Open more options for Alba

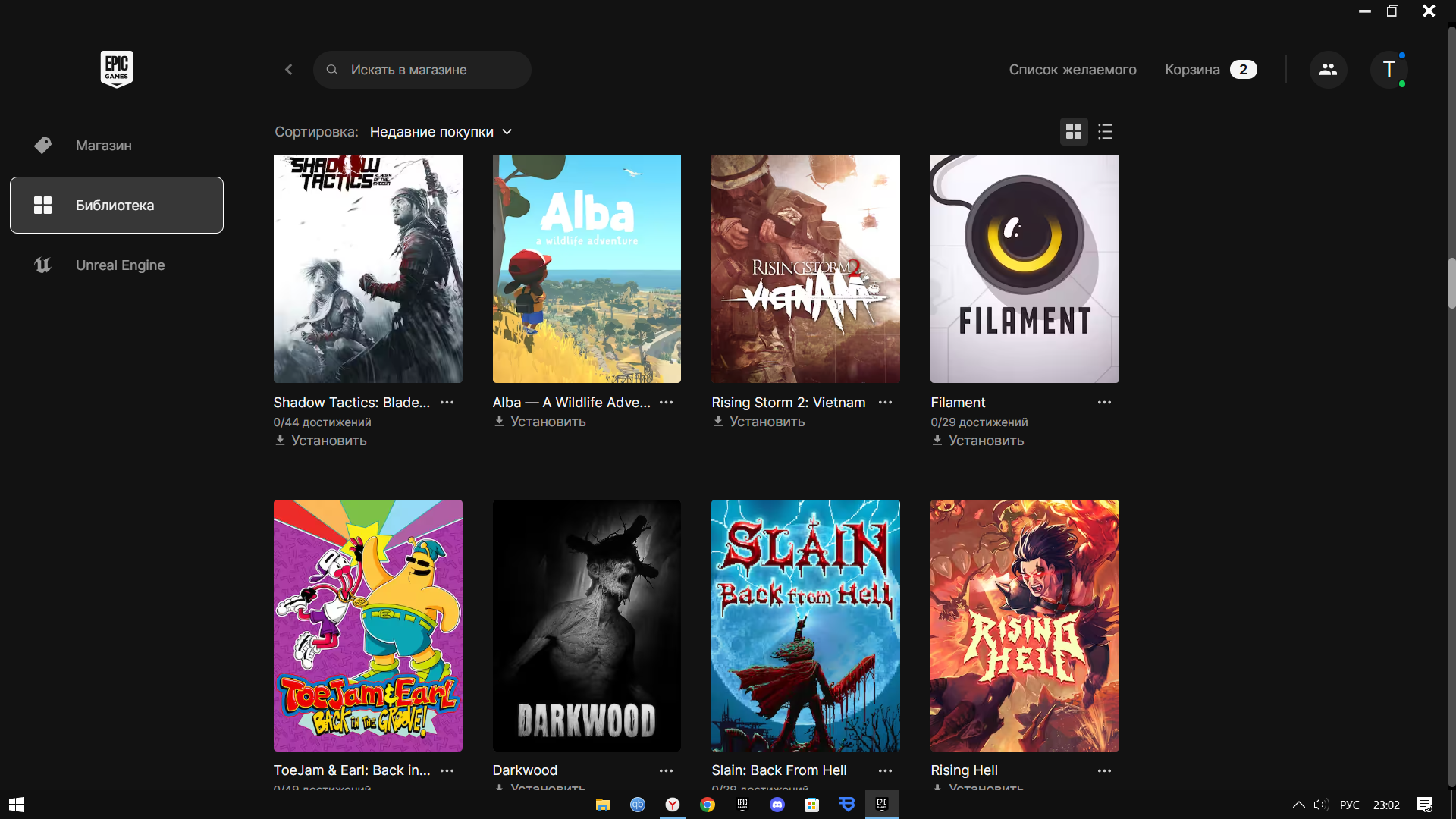666,403
